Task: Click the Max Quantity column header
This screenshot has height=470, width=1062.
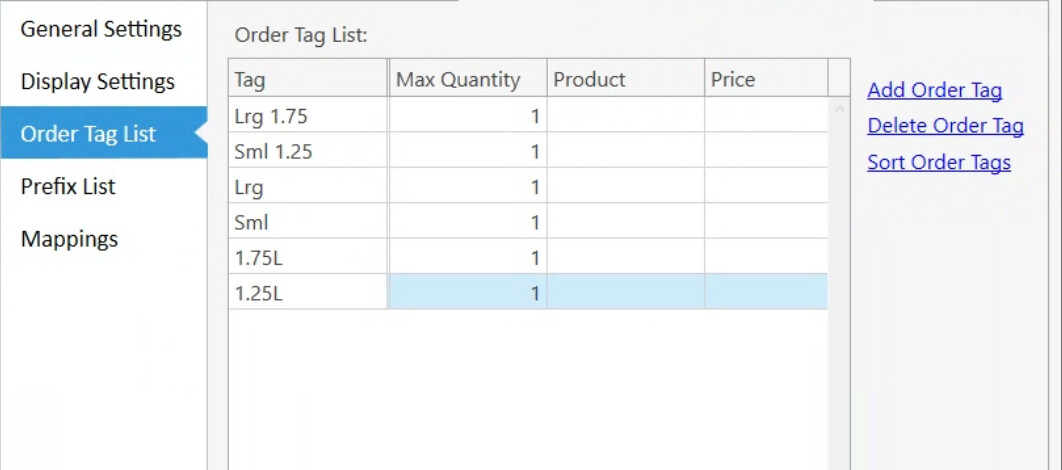Action: 466,80
